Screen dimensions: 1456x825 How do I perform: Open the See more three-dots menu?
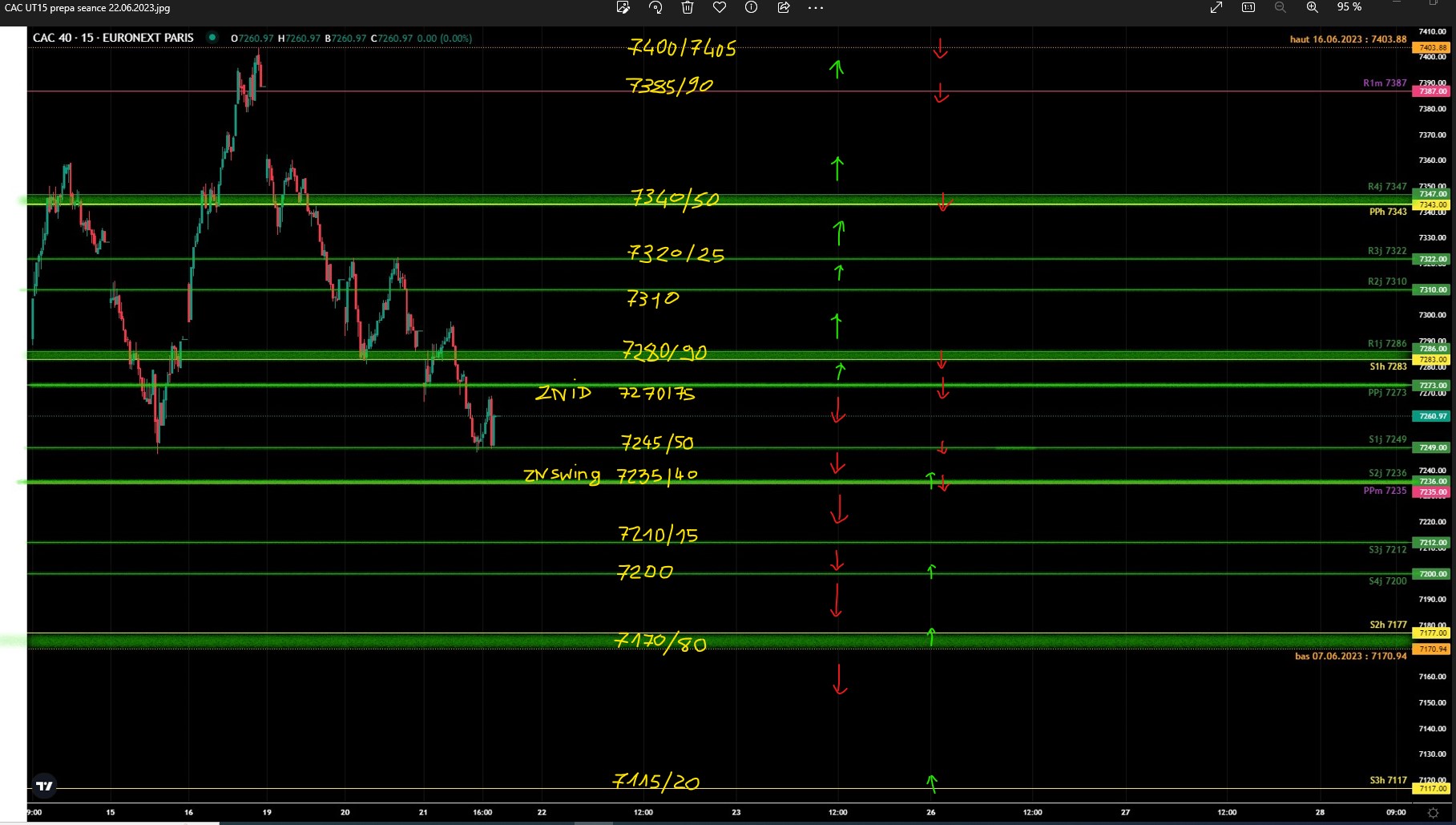point(816,7)
